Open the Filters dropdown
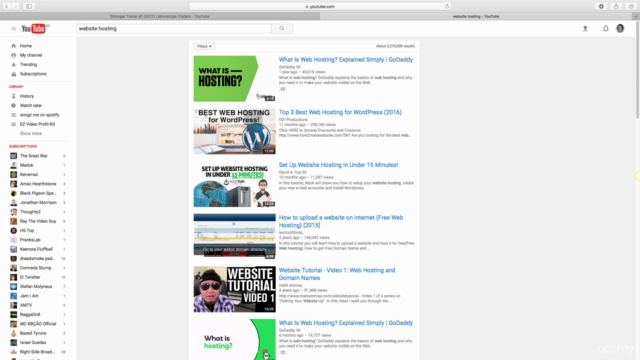 click(x=204, y=46)
